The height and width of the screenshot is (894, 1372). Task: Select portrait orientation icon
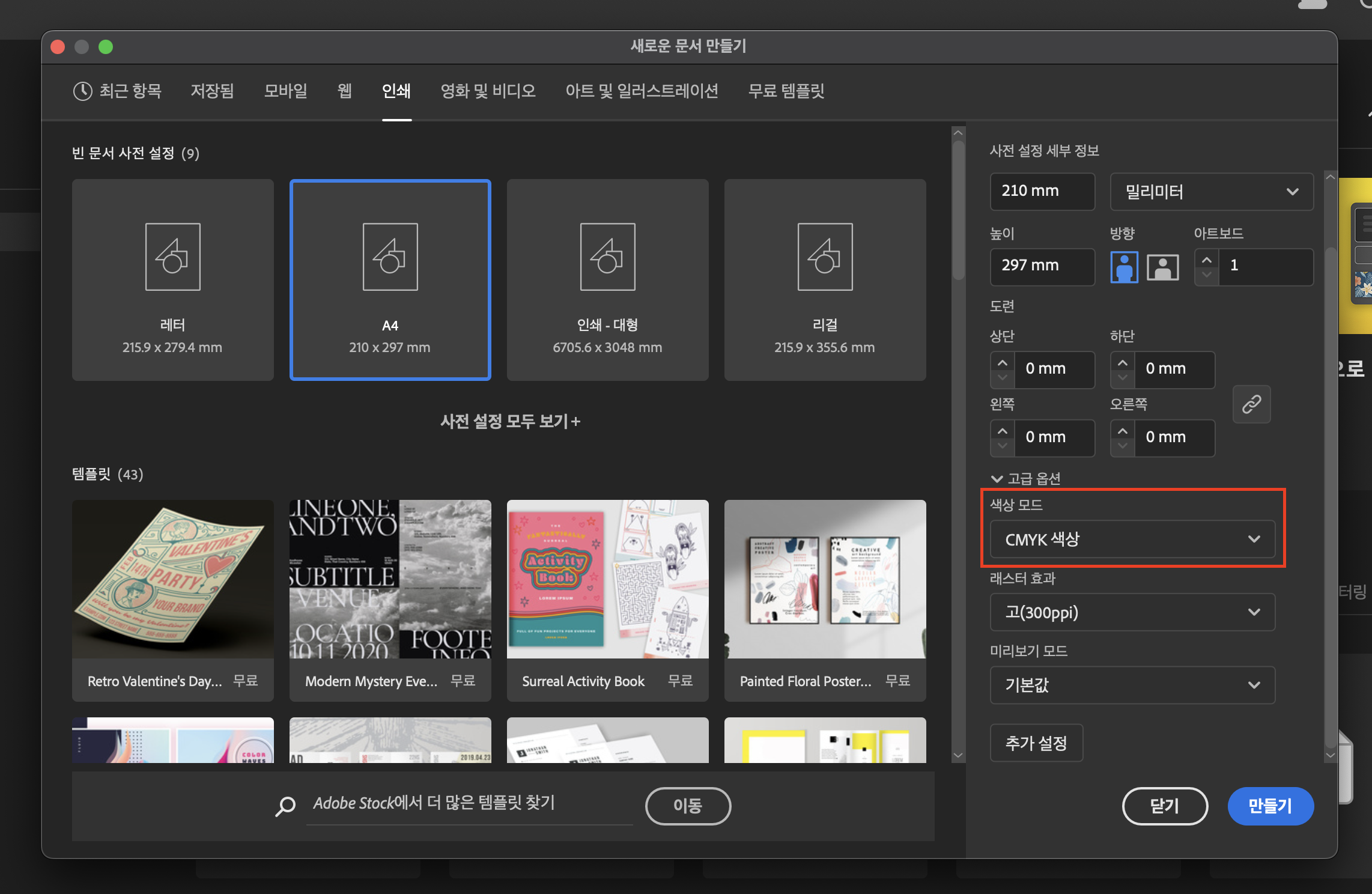pos(1124,267)
